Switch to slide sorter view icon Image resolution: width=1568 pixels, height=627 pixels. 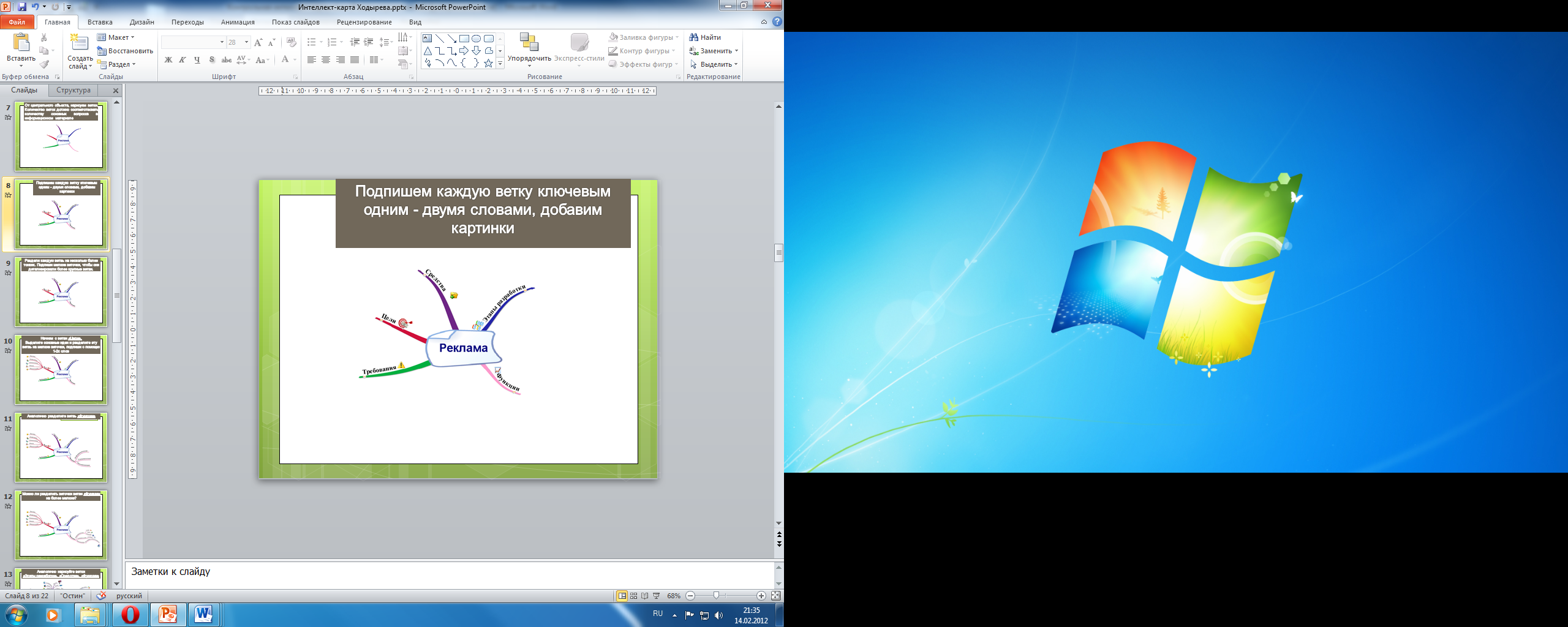click(633, 596)
